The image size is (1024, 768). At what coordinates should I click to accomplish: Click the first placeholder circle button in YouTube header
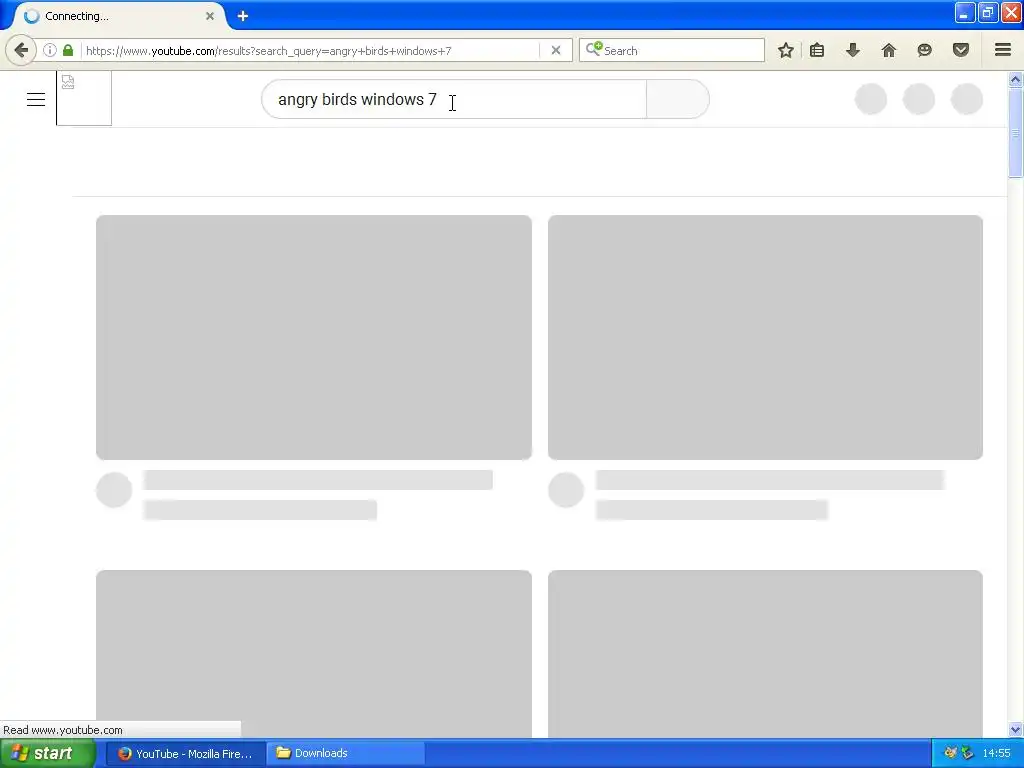(x=871, y=99)
